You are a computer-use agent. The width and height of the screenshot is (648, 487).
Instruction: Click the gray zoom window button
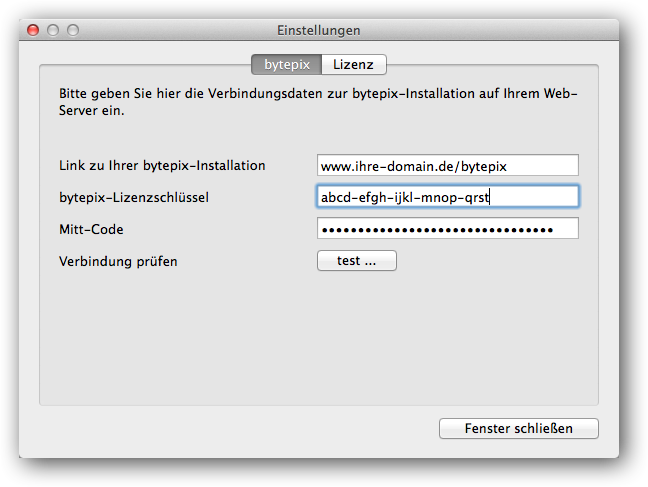click(x=73, y=30)
